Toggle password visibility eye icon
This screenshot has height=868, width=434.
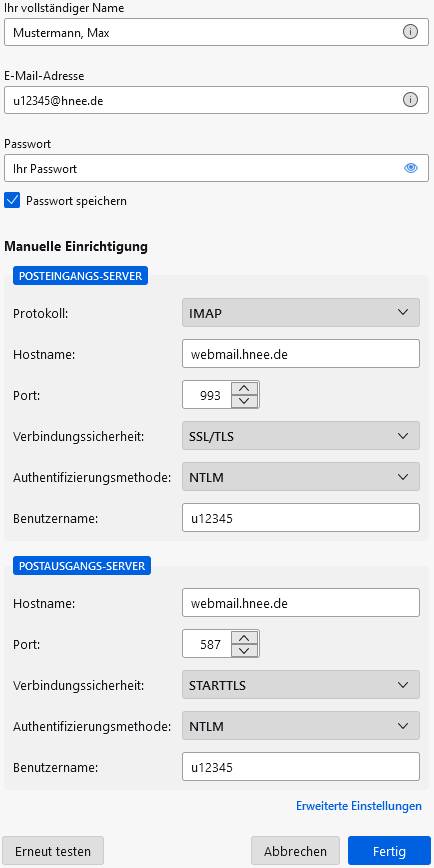pos(410,168)
